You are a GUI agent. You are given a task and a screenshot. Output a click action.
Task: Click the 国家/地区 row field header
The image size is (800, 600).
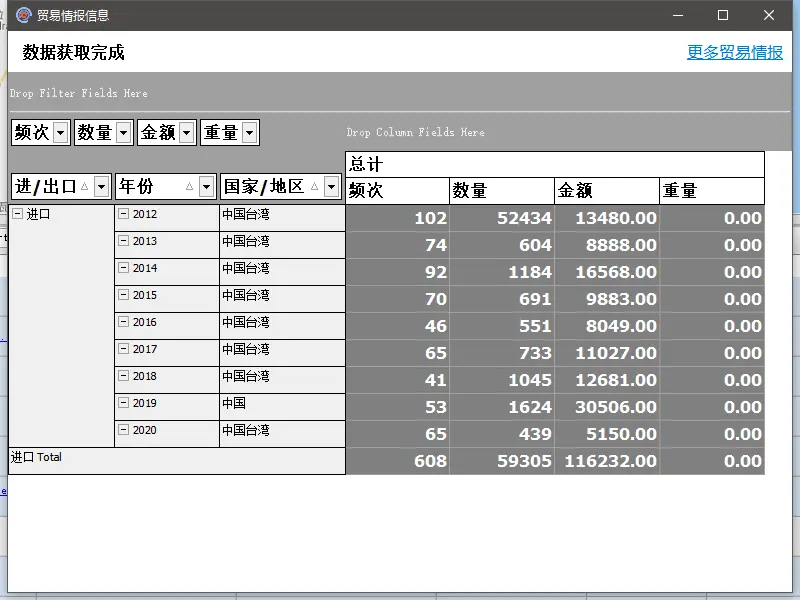click(x=281, y=187)
